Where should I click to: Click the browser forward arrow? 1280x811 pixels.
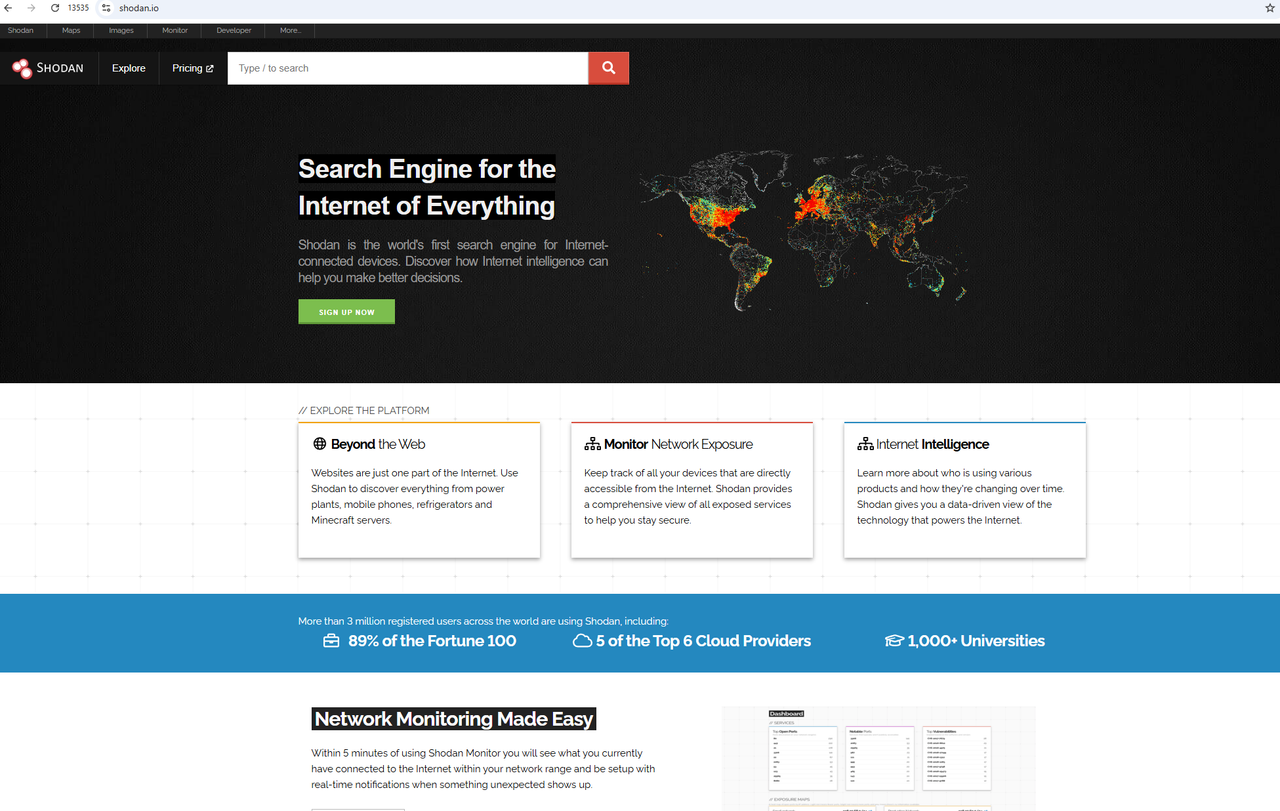click(31, 8)
